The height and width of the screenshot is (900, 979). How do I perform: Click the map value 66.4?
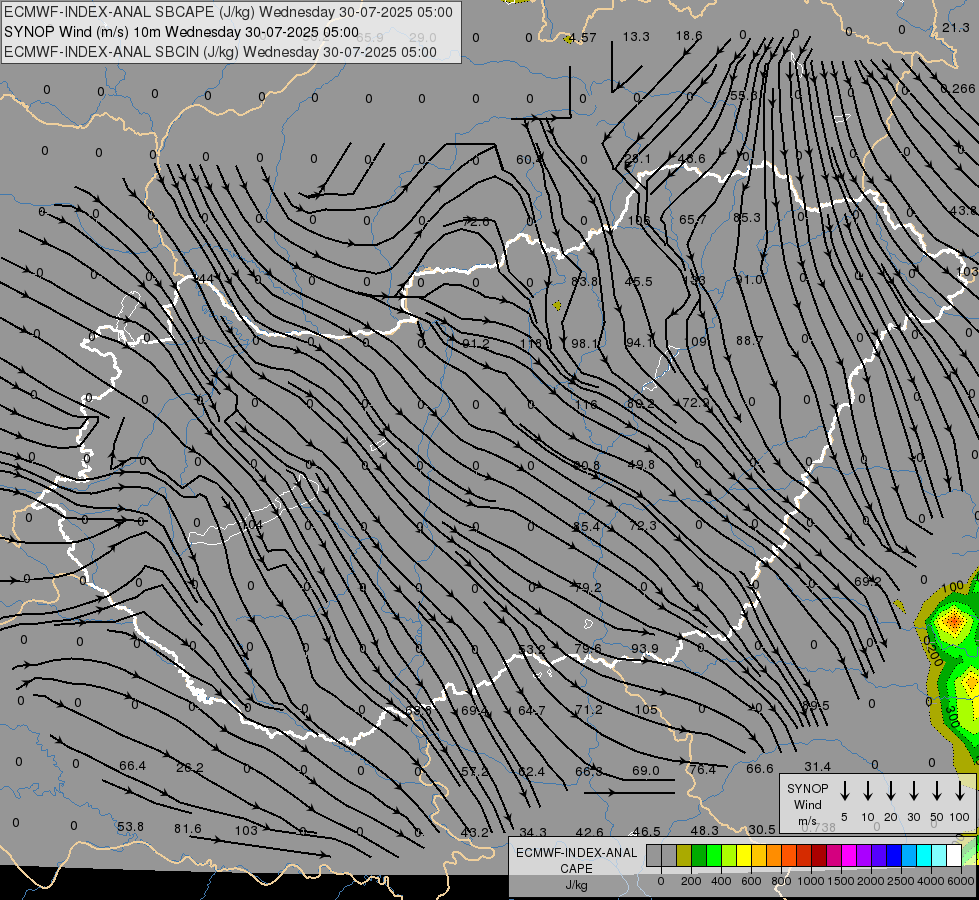[132, 766]
